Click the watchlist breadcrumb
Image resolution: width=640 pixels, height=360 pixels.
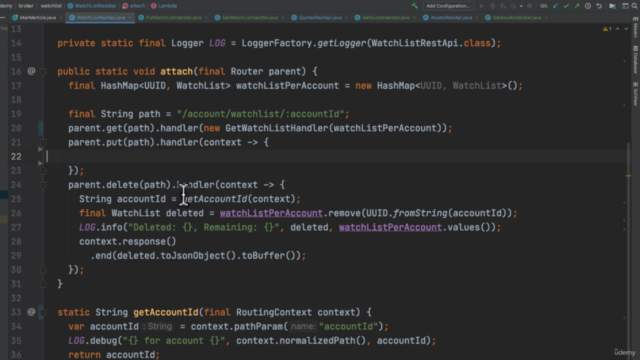51,6
